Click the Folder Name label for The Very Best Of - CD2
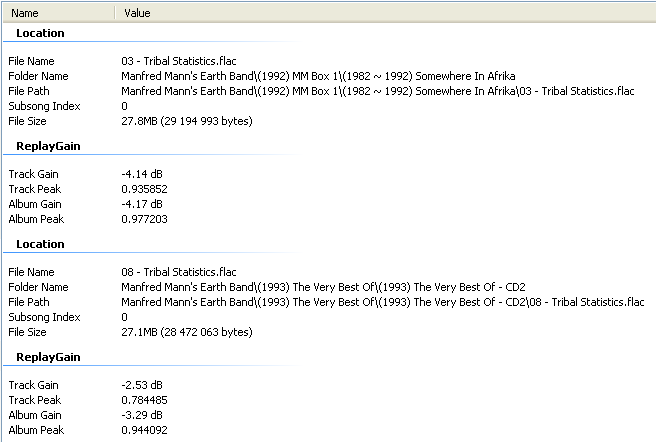The width and height of the screenshot is (656, 442). tap(38, 287)
